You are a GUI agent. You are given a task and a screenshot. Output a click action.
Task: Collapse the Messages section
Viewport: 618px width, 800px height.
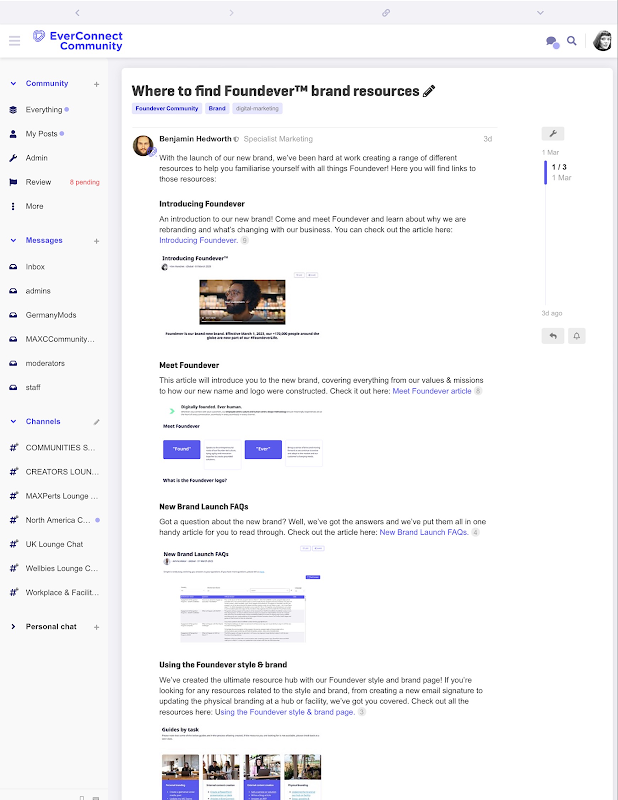click(x=13, y=240)
